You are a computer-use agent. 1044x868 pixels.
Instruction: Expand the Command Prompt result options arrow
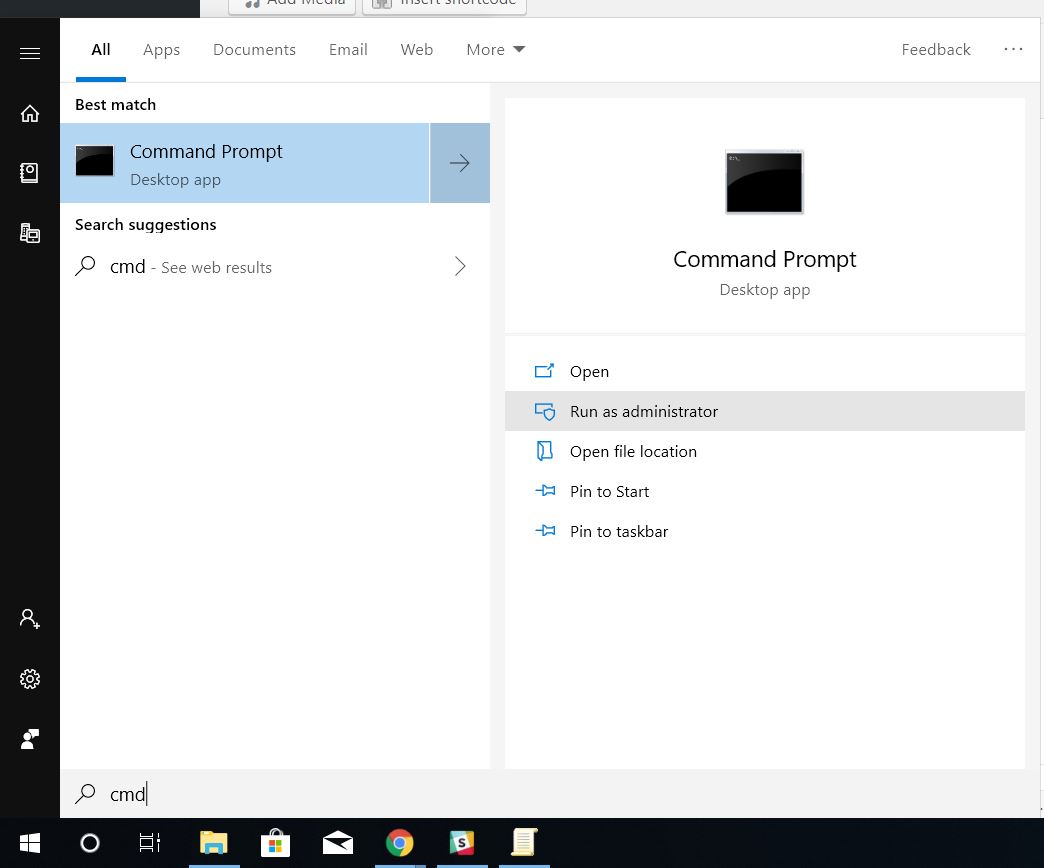(x=459, y=162)
